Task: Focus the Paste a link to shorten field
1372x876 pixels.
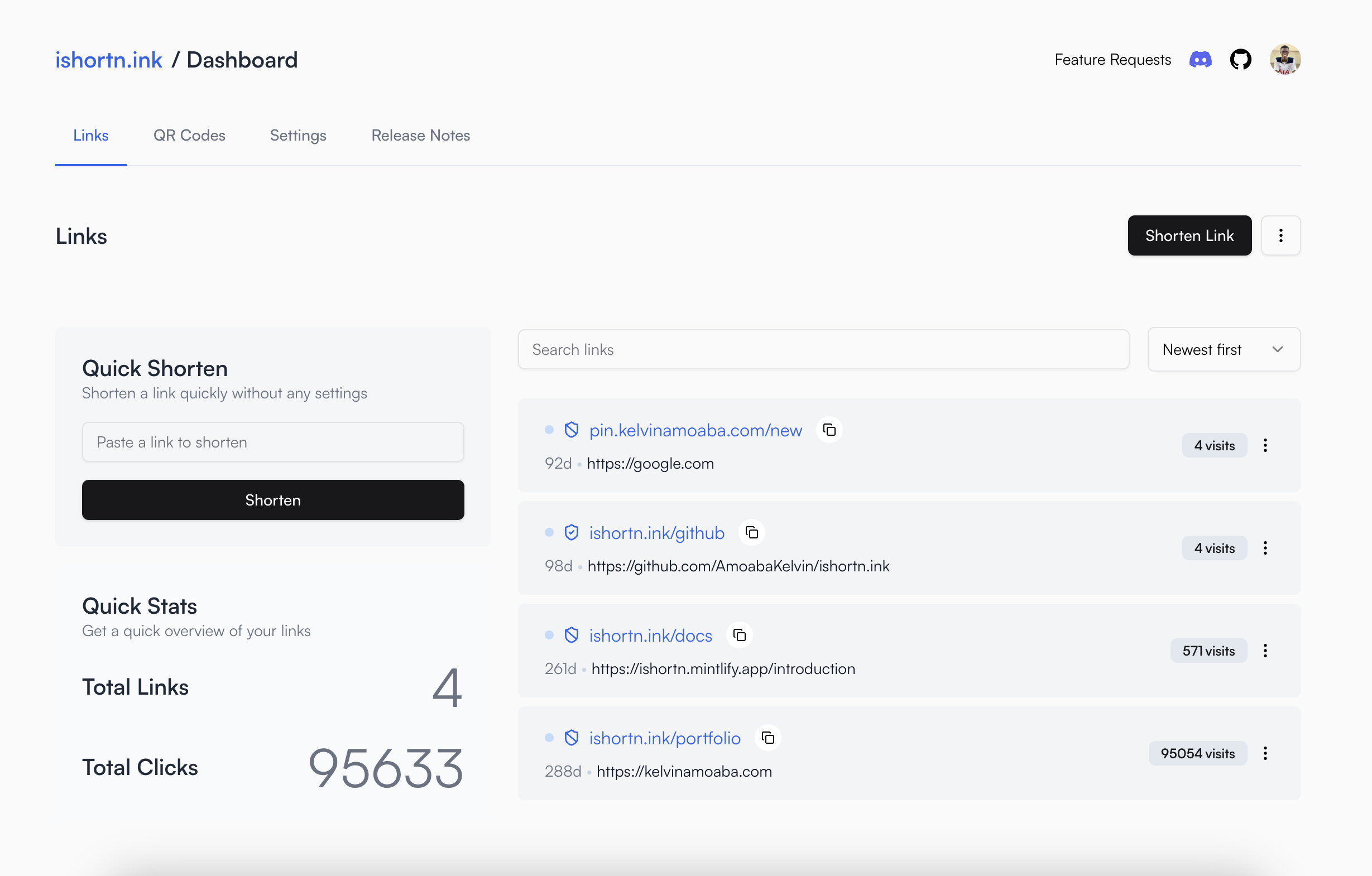Action: pos(273,442)
